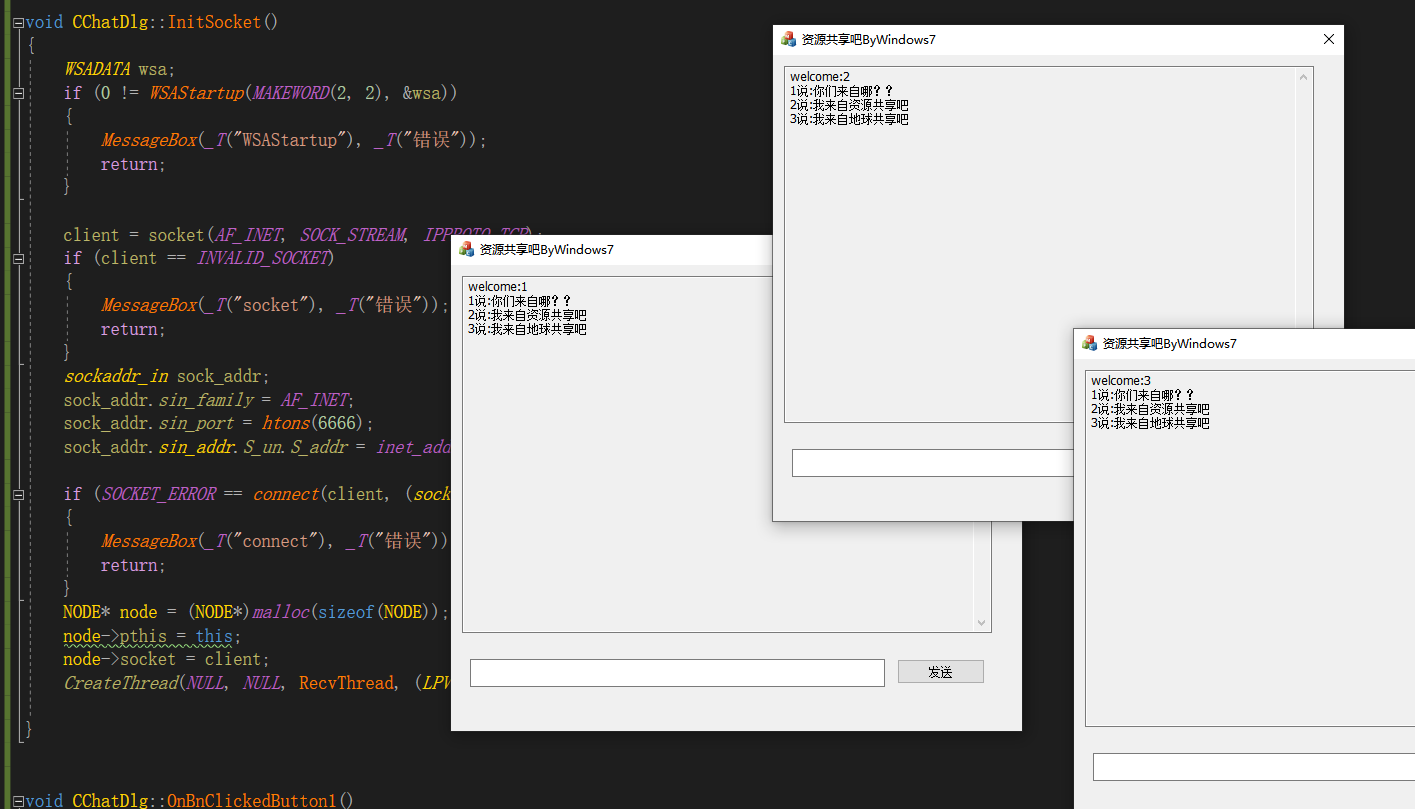
Task: Click the 'welcome:2' line in the chat log
Action: pos(820,77)
